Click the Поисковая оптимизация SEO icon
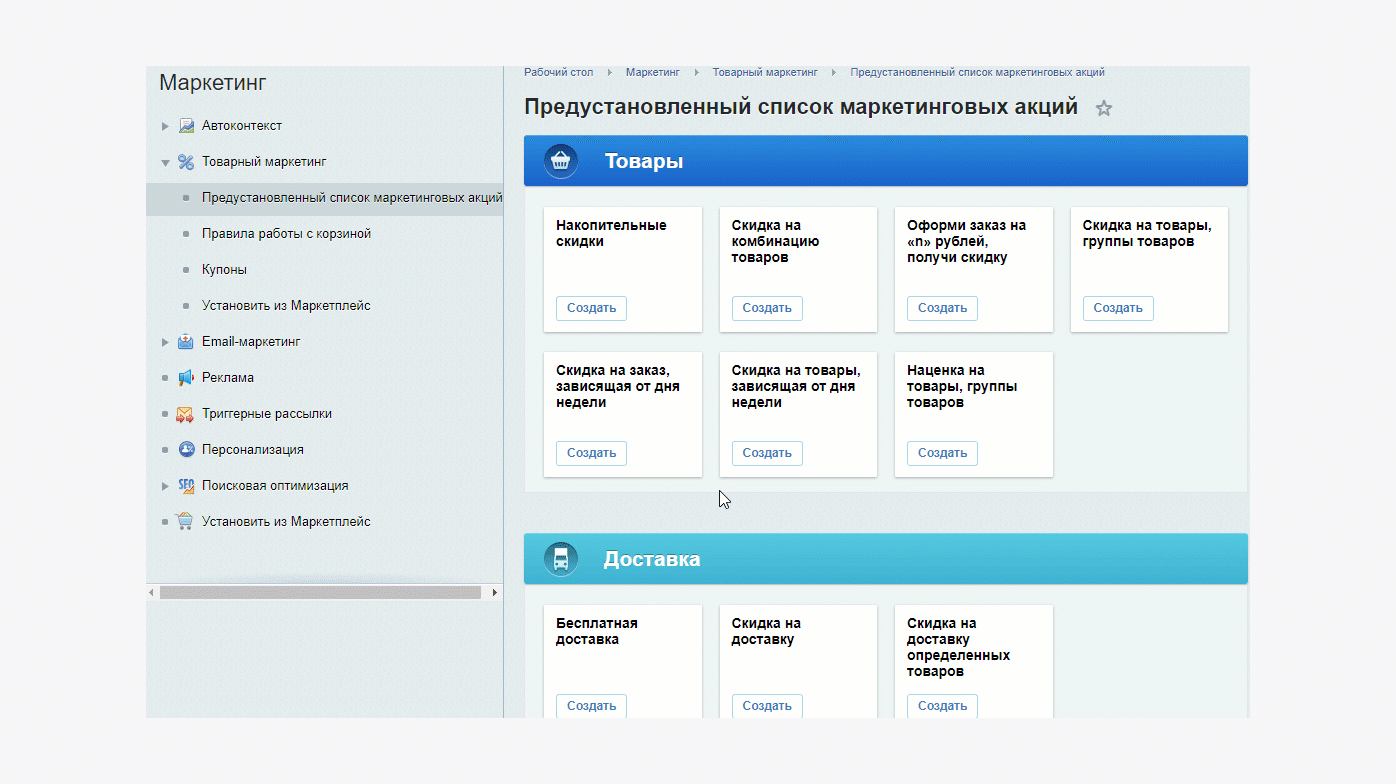The image size is (1396, 784). (186, 486)
